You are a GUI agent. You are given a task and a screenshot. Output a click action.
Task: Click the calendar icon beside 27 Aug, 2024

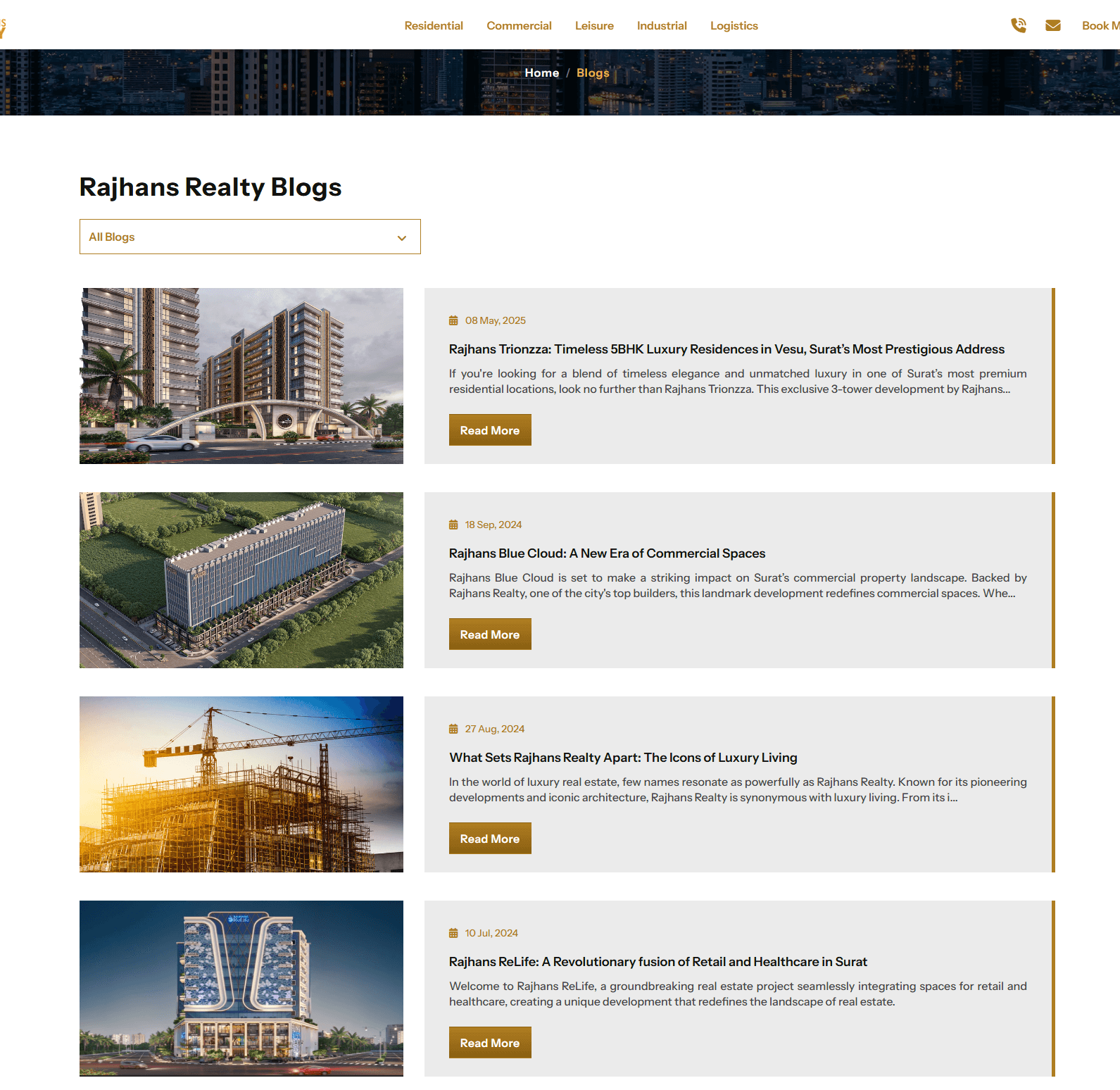point(453,729)
